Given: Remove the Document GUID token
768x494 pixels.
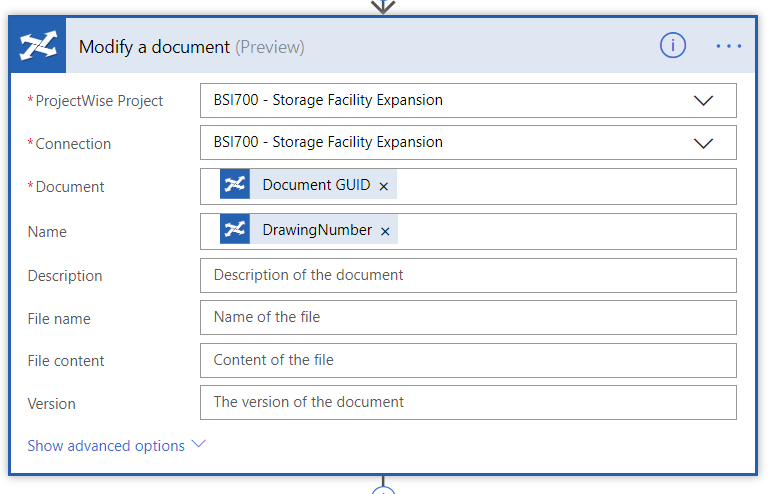Looking at the screenshot, I should tap(384, 186).
